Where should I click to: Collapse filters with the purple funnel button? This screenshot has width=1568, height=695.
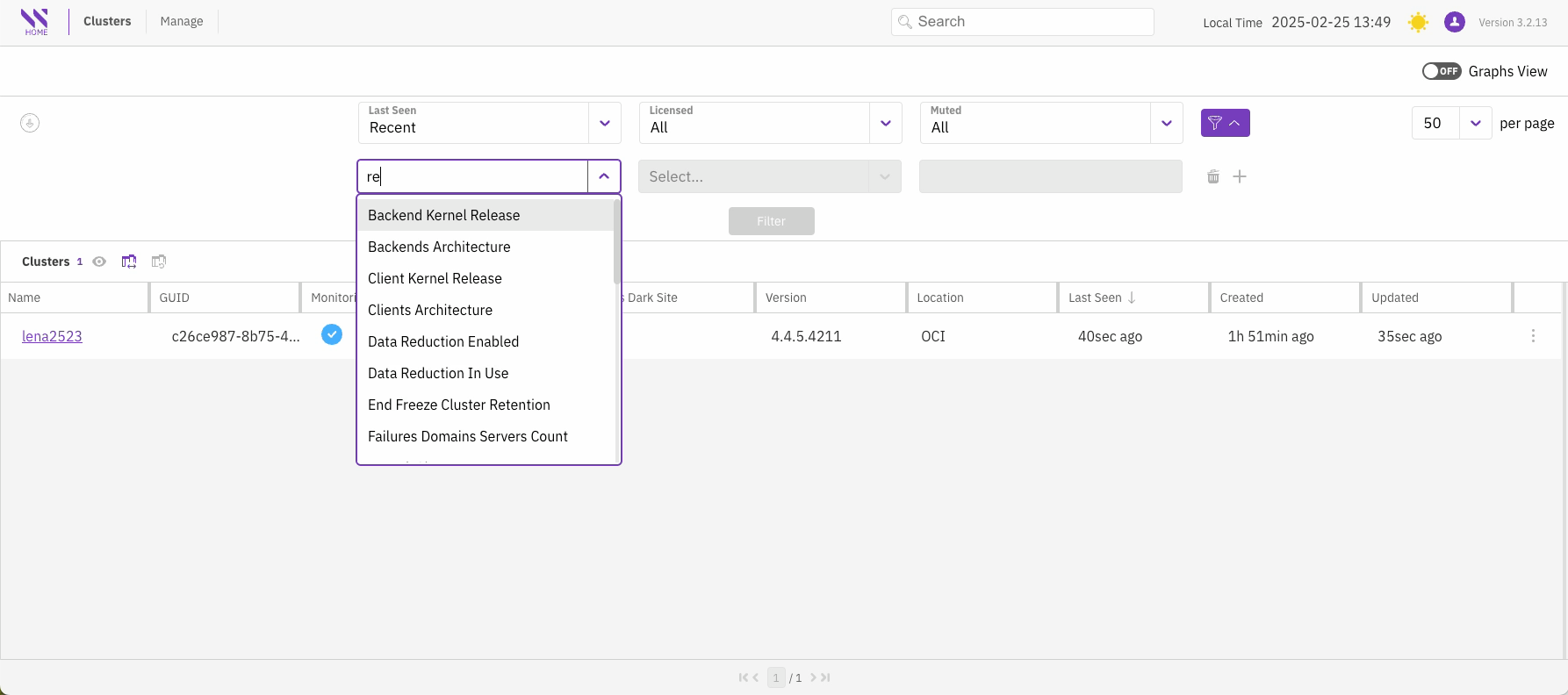[x=1224, y=124]
